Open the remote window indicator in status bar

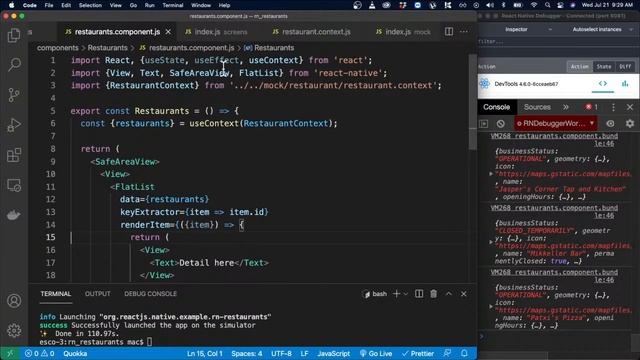[x=10, y=353]
